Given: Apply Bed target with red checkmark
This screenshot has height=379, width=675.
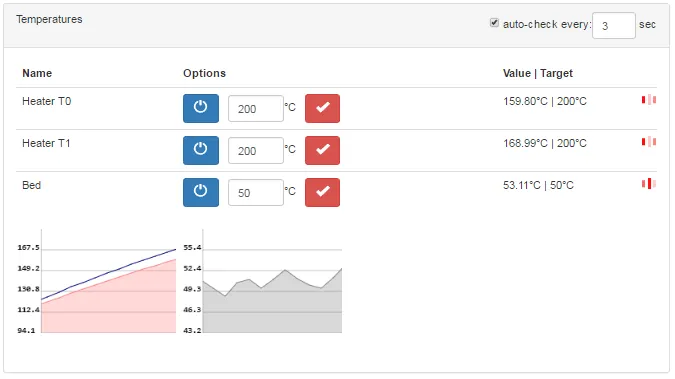Looking at the screenshot, I should [322, 192].
